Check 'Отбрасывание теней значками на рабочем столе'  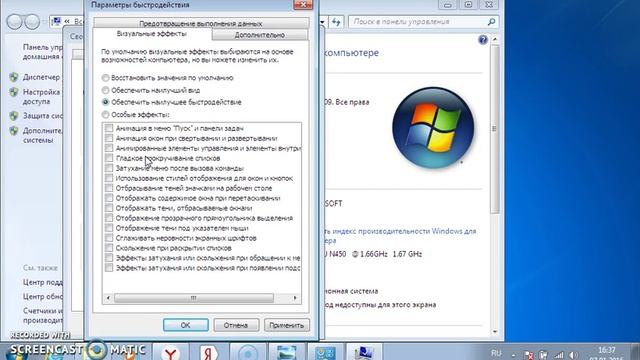click(109, 188)
